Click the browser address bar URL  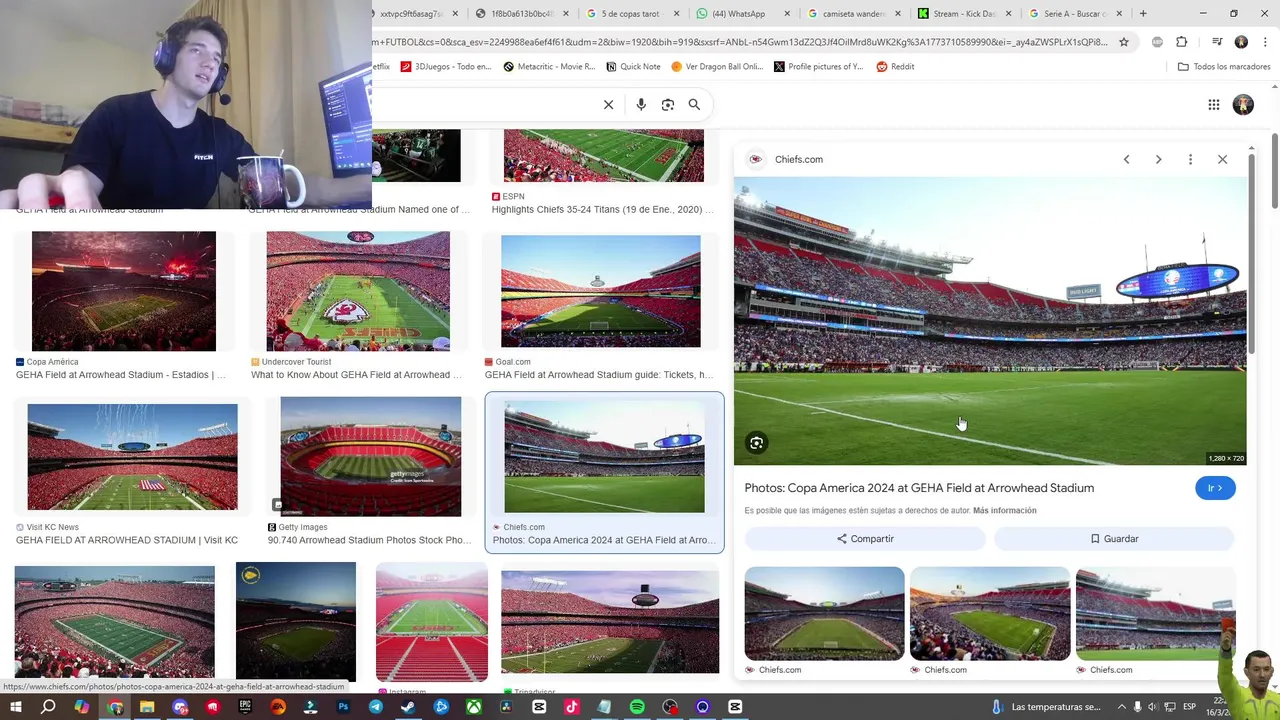pyautogui.click(x=740, y=42)
